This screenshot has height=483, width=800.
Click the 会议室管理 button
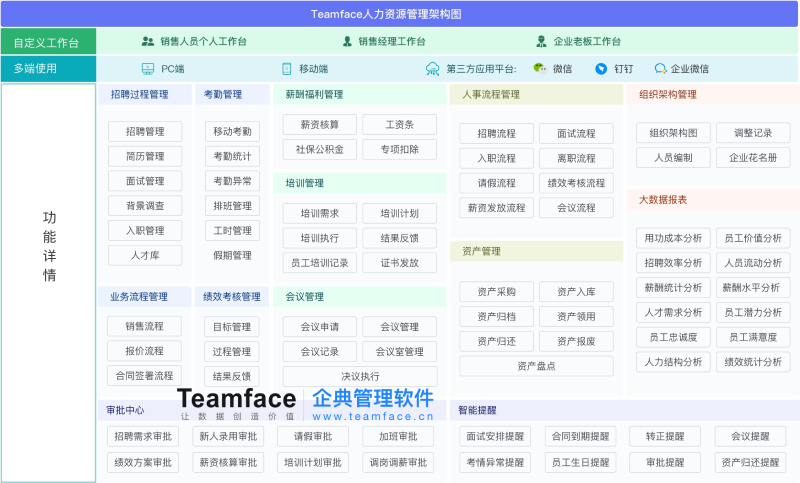(399, 351)
